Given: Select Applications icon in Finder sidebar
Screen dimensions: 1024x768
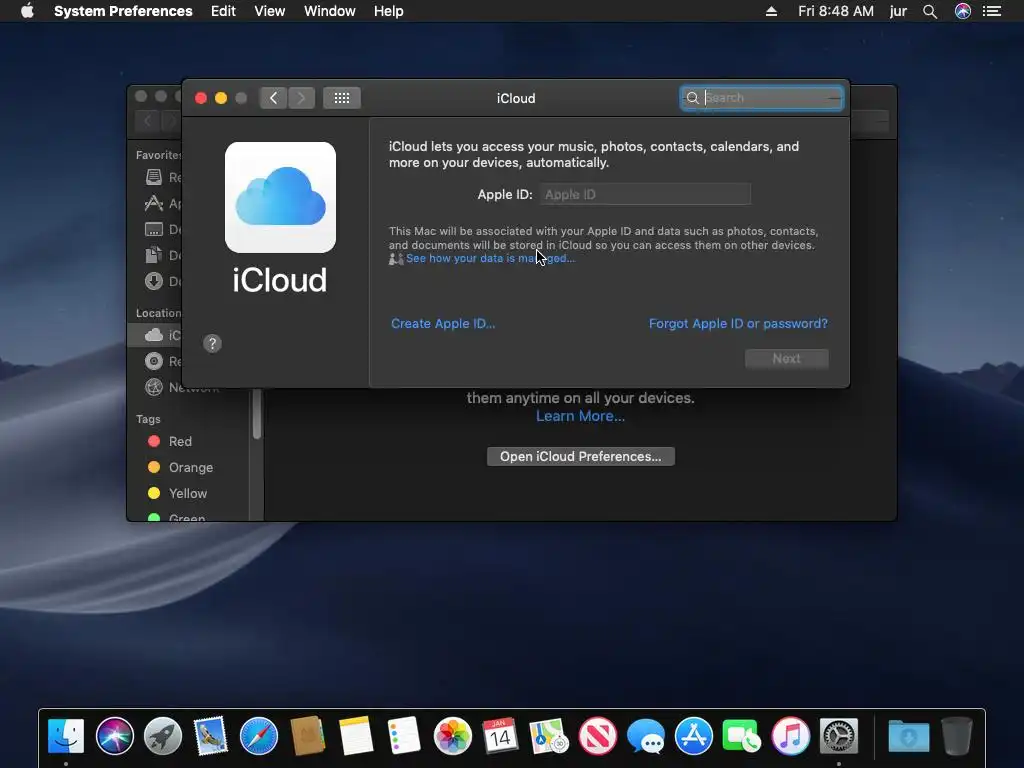Looking at the screenshot, I should (153, 203).
